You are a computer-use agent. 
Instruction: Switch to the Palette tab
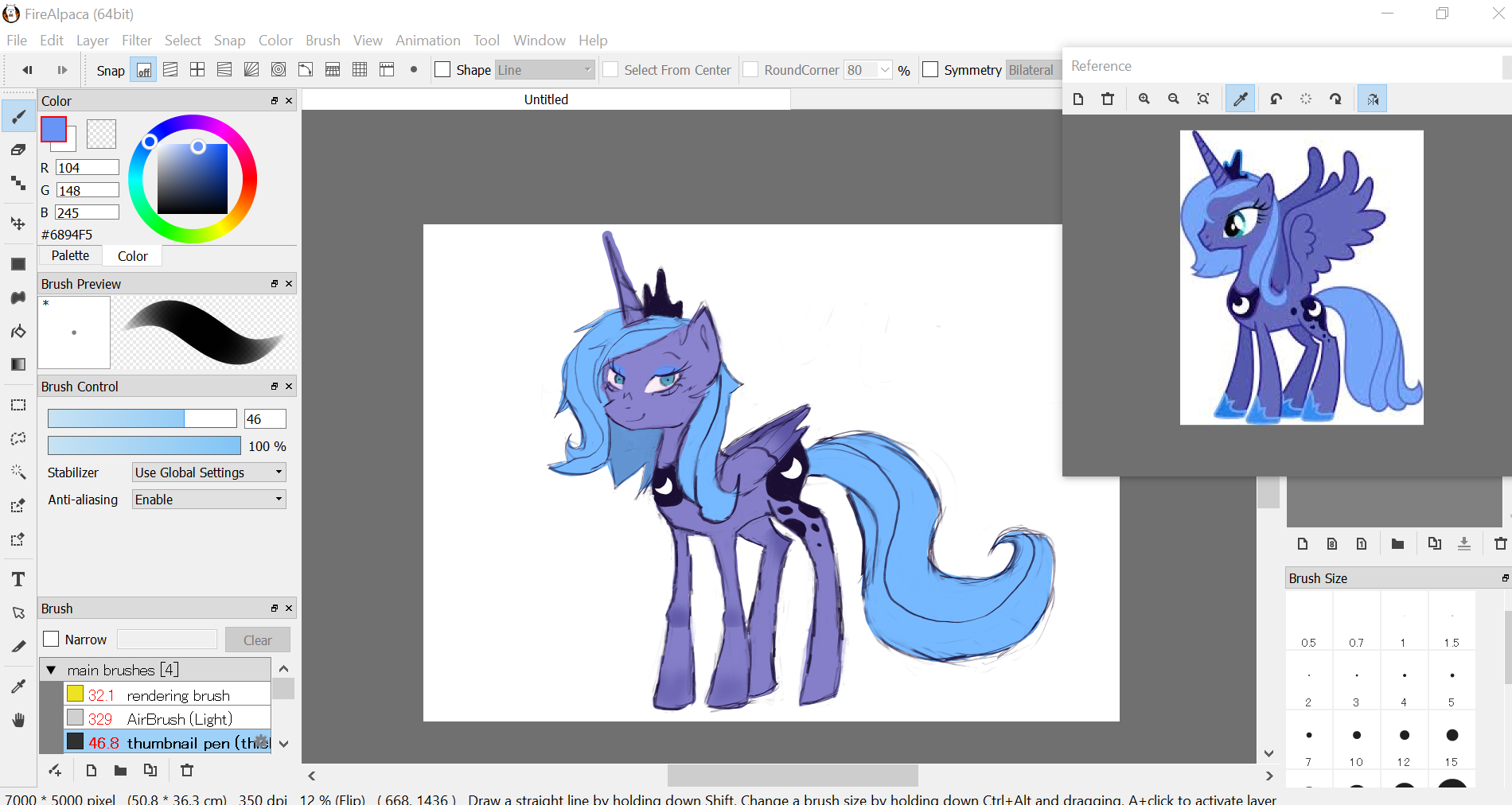pos(71,255)
